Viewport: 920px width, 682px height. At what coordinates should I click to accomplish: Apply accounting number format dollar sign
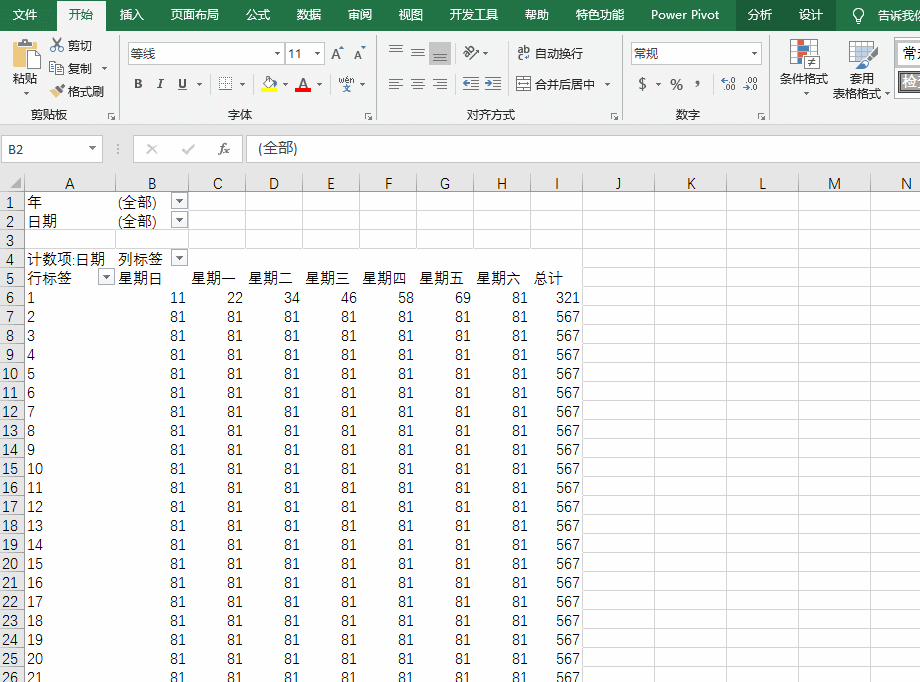[x=642, y=84]
